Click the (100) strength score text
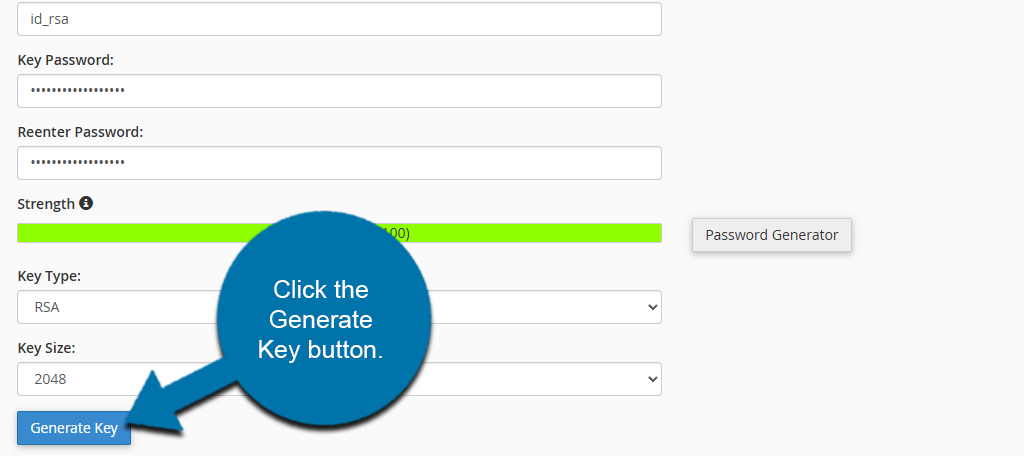 (x=396, y=233)
